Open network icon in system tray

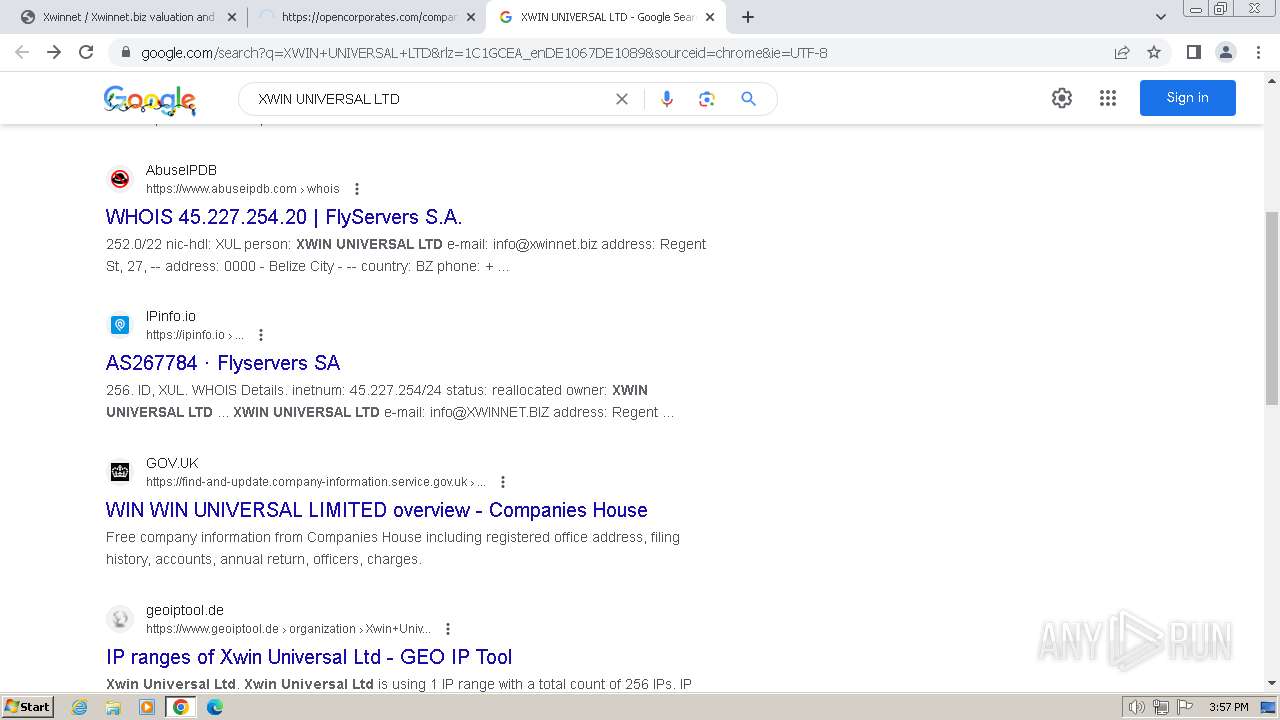(1161, 707)
